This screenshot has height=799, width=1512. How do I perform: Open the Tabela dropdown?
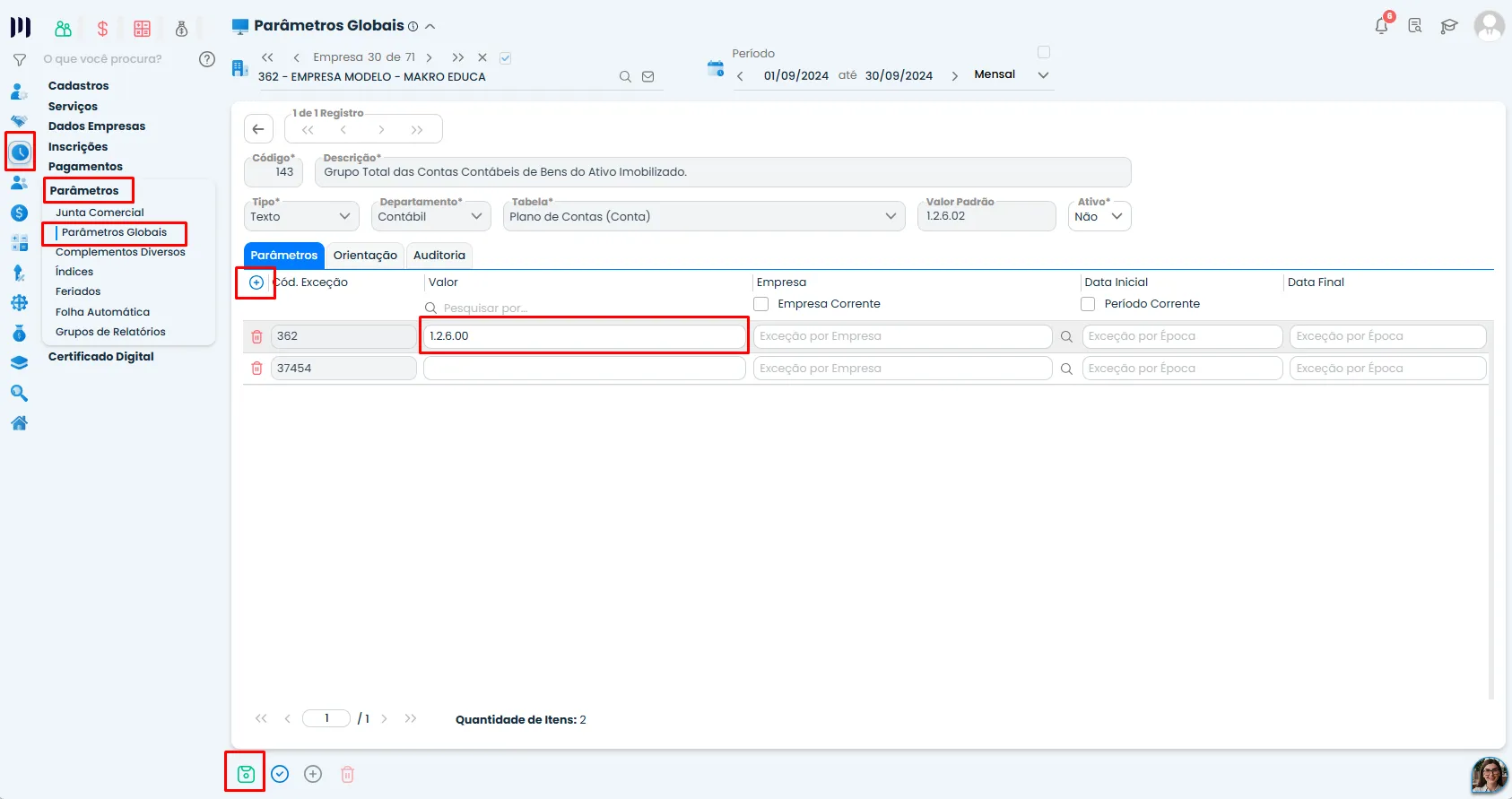(x=704, y=216)
